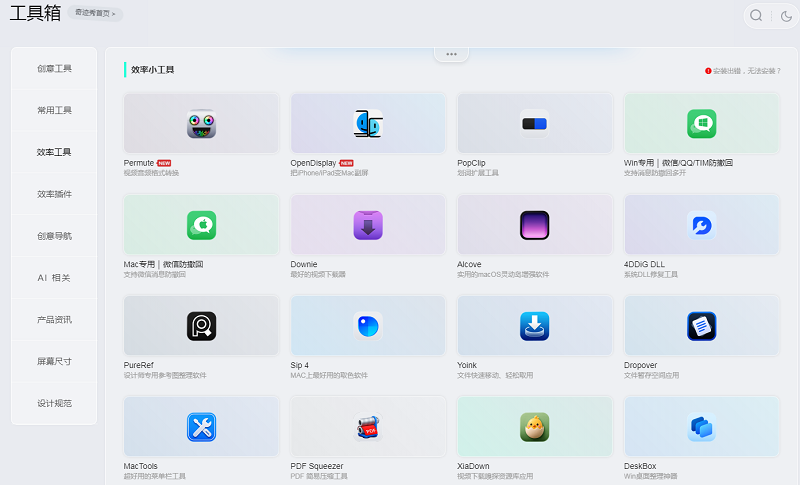Image resolution: width=800 pixels, height=485 pixels.
Task: Open the 4DDiG DLL title link
Action: pyautogui.click(x=644, y=264)
